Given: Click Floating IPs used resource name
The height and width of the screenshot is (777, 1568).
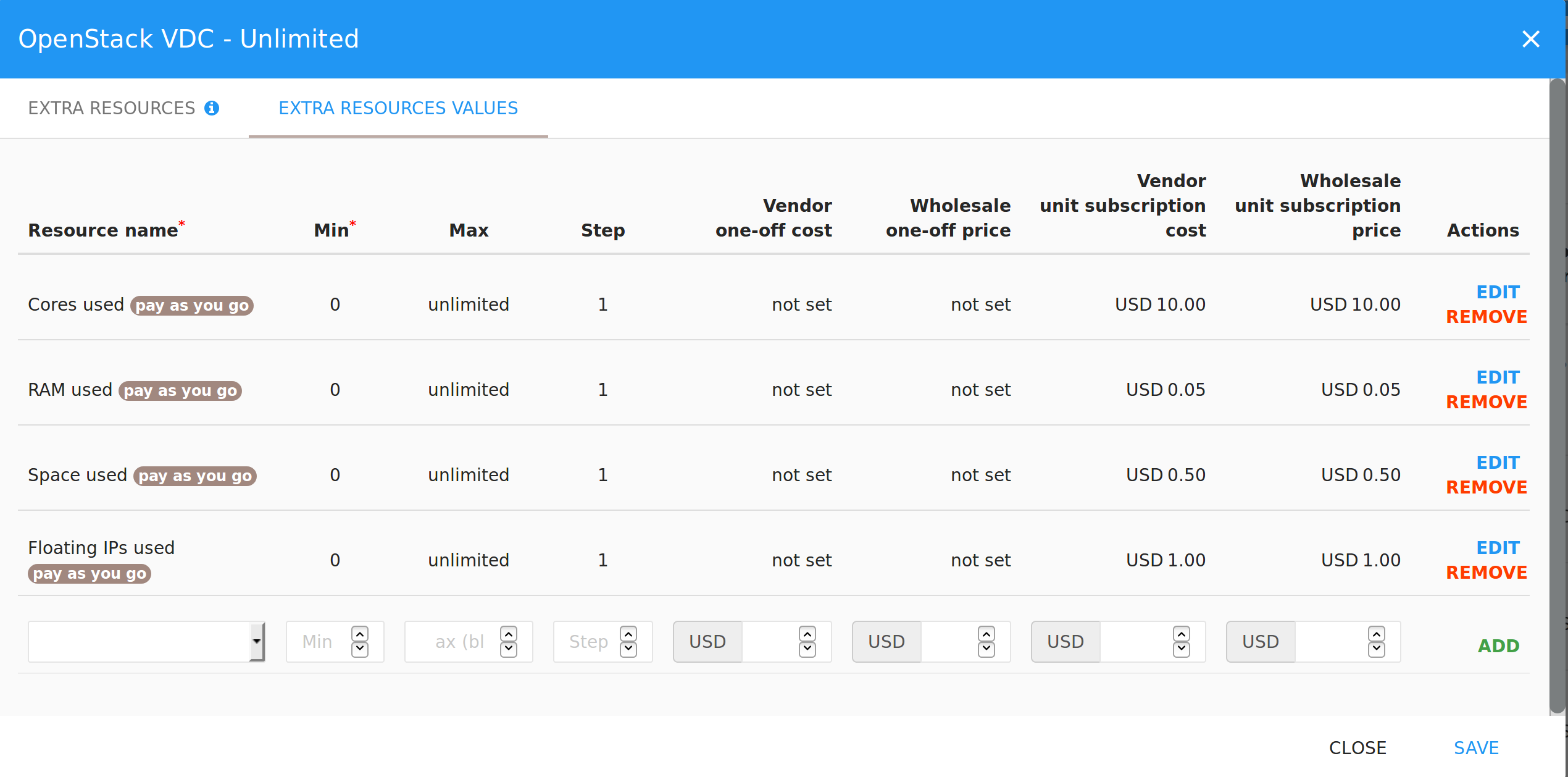Looking at the screenshot, I should (101, 548).
